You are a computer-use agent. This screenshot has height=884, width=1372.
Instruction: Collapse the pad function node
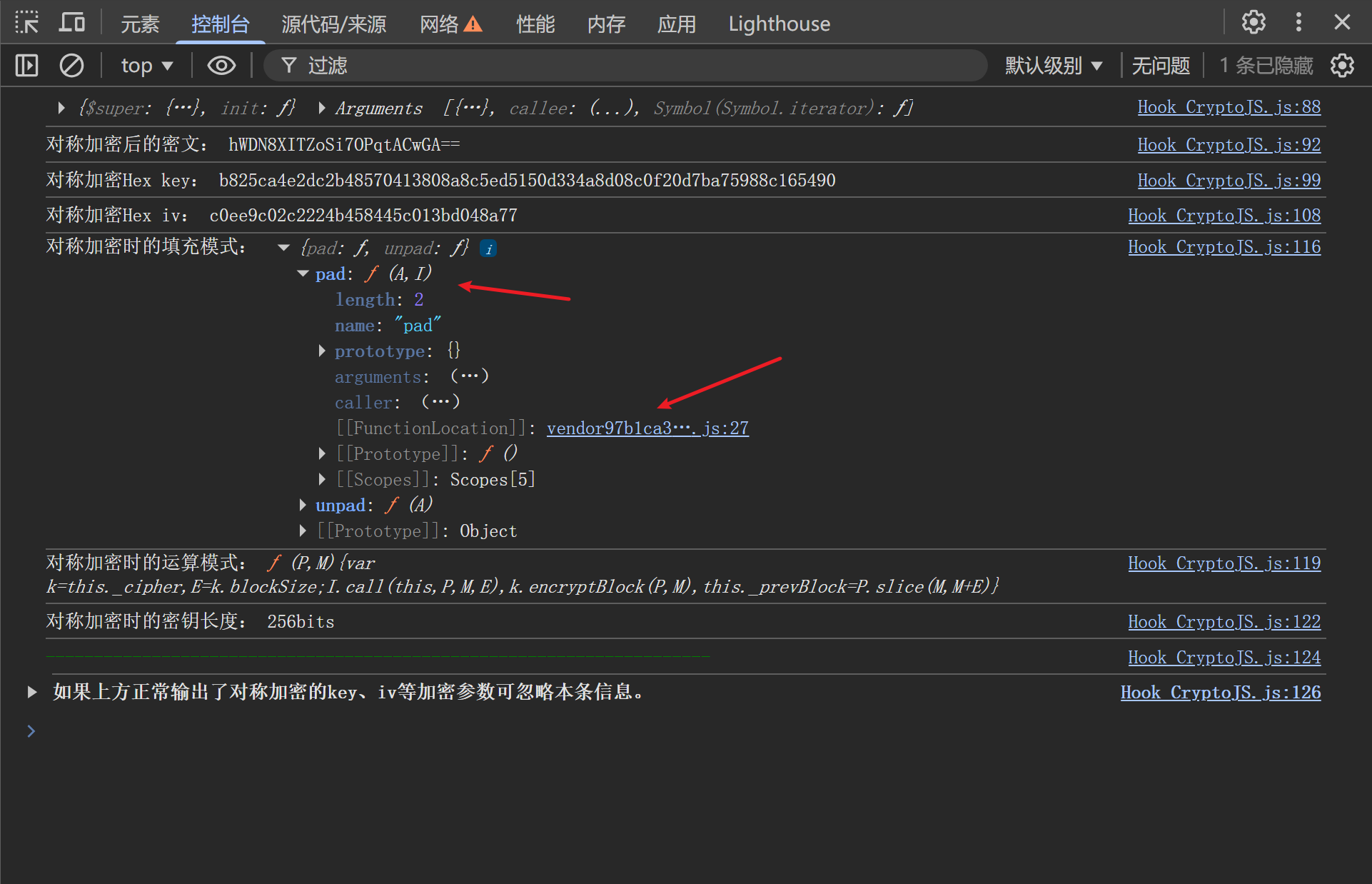[303, 273]
